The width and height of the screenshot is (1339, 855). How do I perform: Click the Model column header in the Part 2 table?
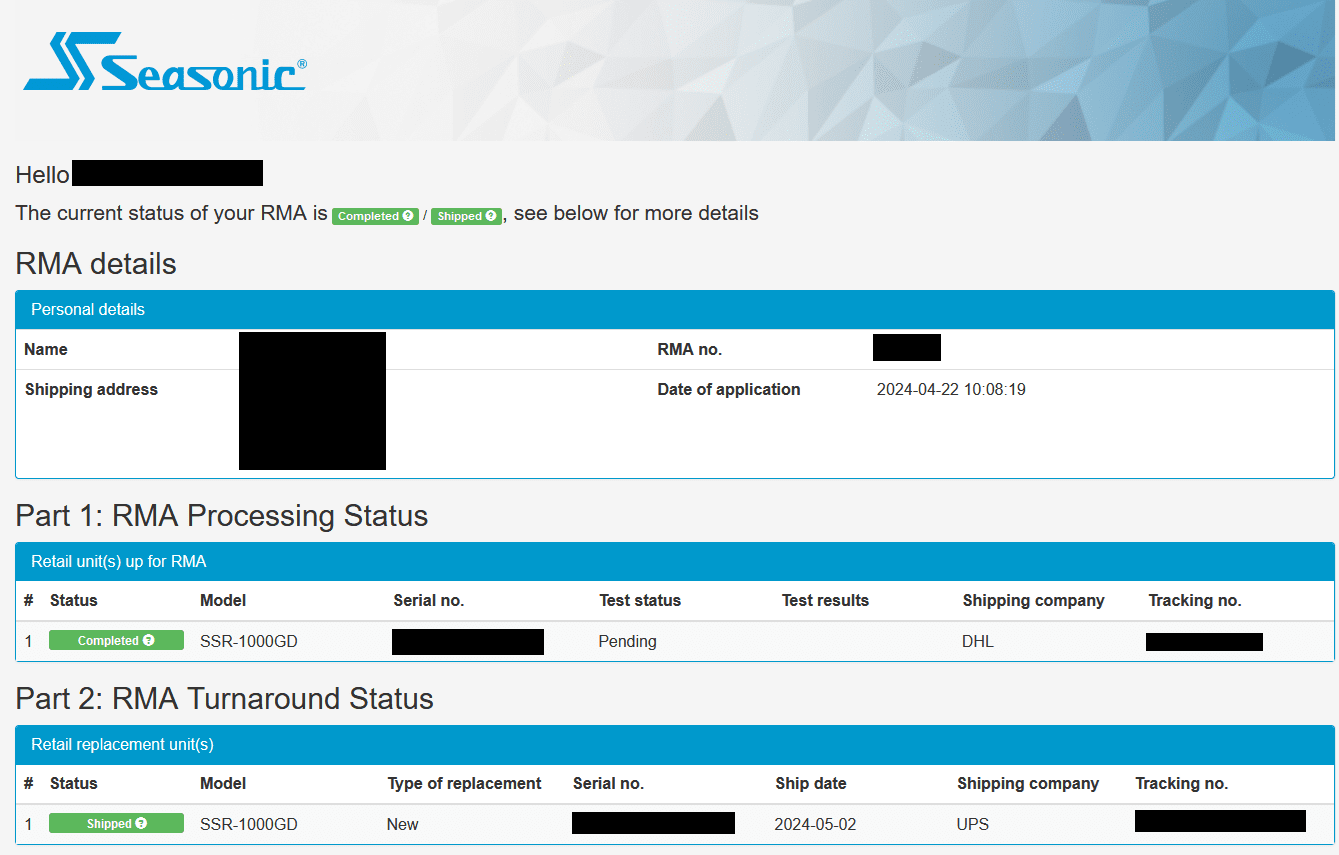(223, 784)
